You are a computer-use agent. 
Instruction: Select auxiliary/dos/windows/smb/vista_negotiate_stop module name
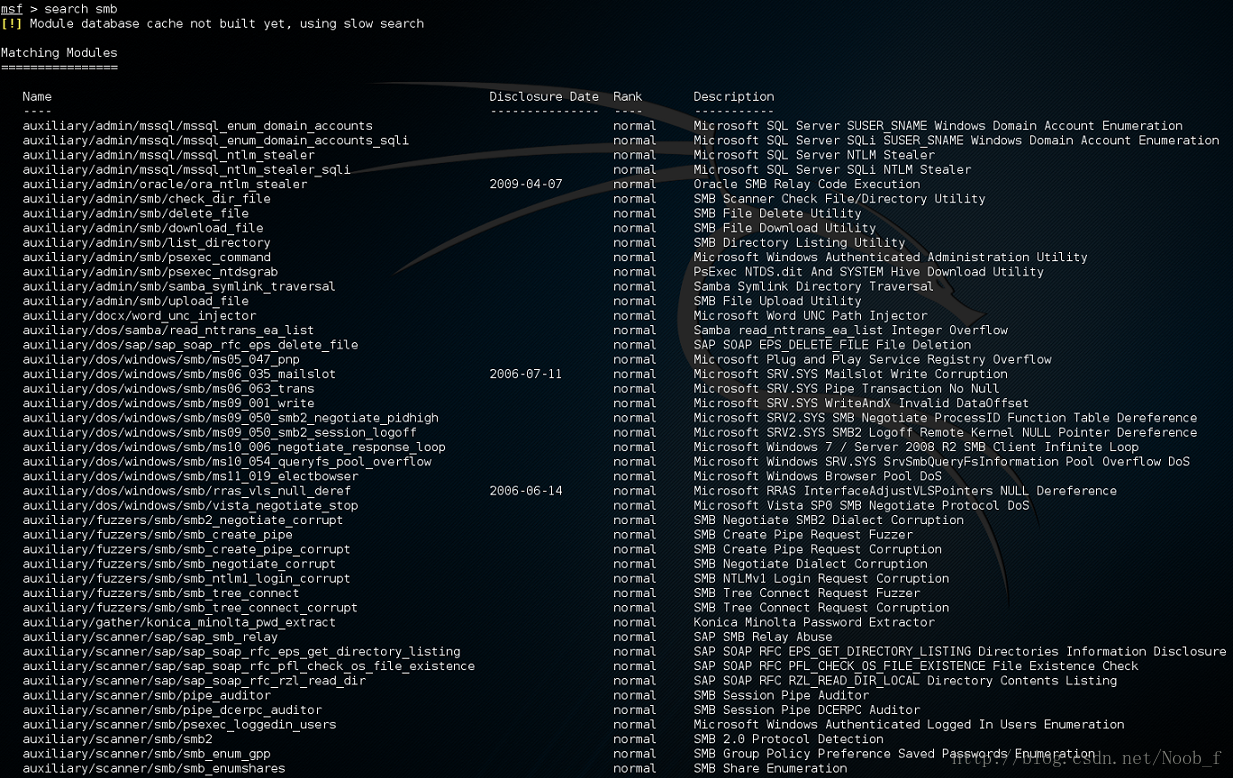point(191,506)
